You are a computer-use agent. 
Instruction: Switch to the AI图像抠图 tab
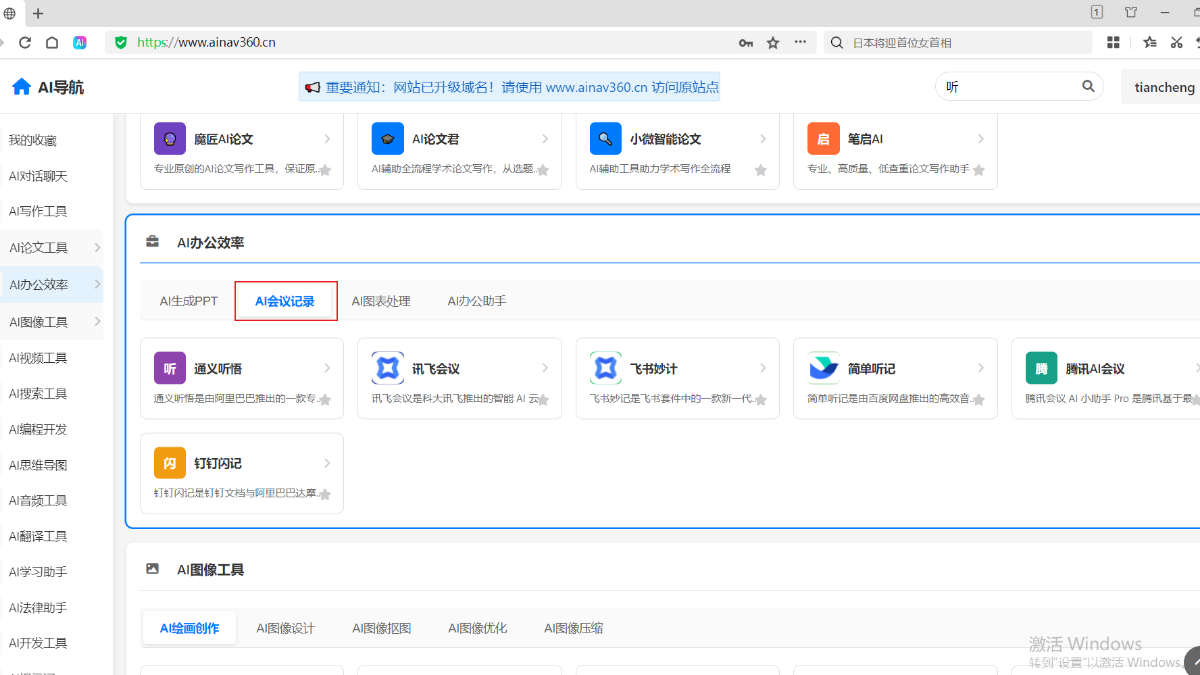[x=381, y=628]
